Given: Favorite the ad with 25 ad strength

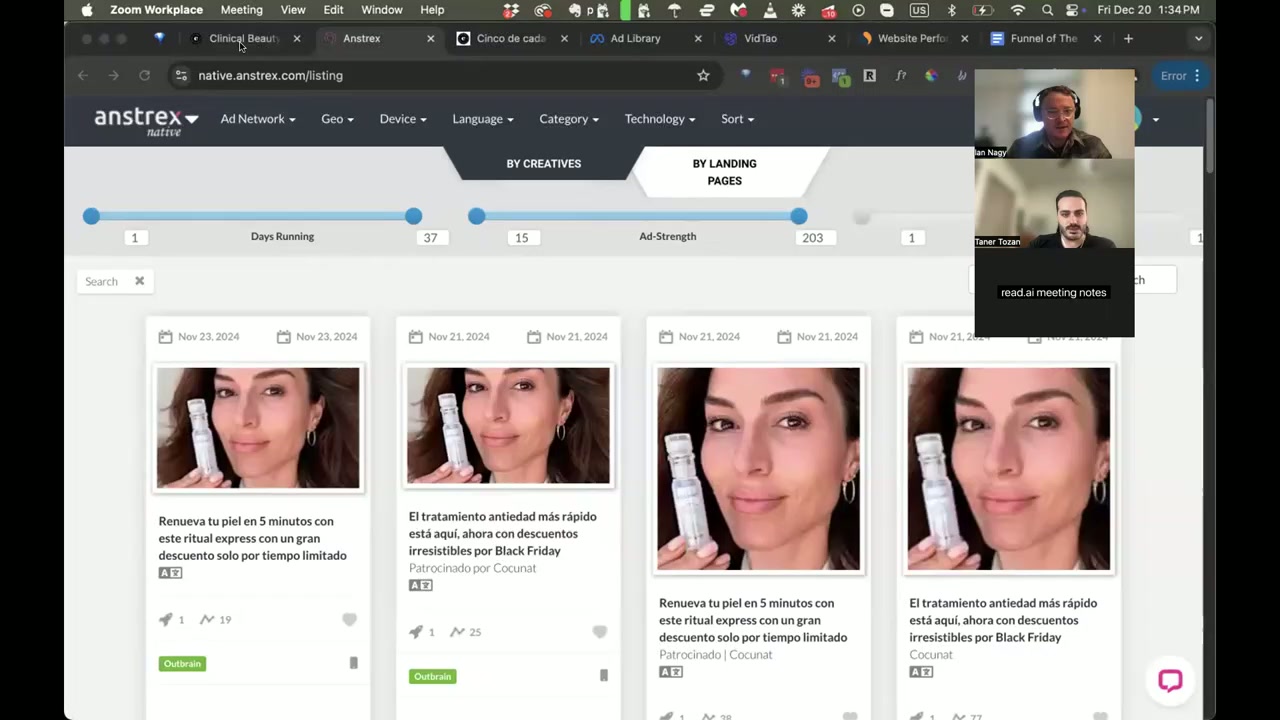Looking at the screenshot, I should (x=599, y=632).
